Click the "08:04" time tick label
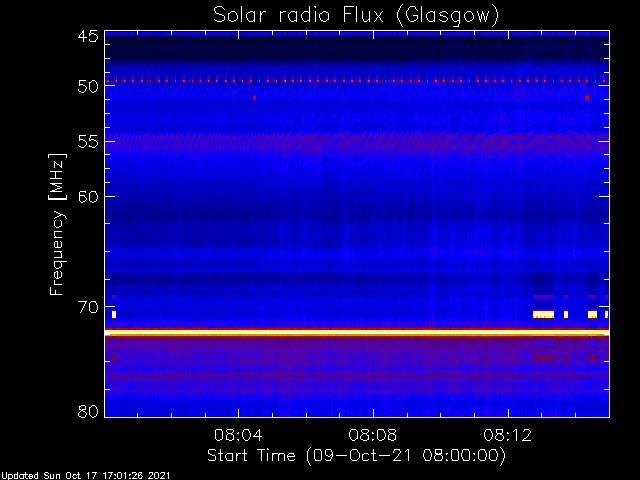The width and height of the screenshot is (640, 480). click(x=238, y=435)
